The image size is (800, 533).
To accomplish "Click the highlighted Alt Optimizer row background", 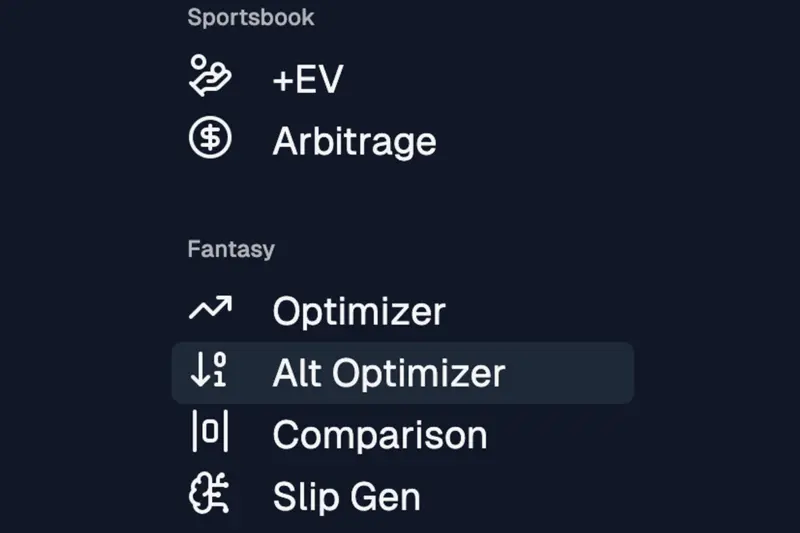I will point(570,373).
